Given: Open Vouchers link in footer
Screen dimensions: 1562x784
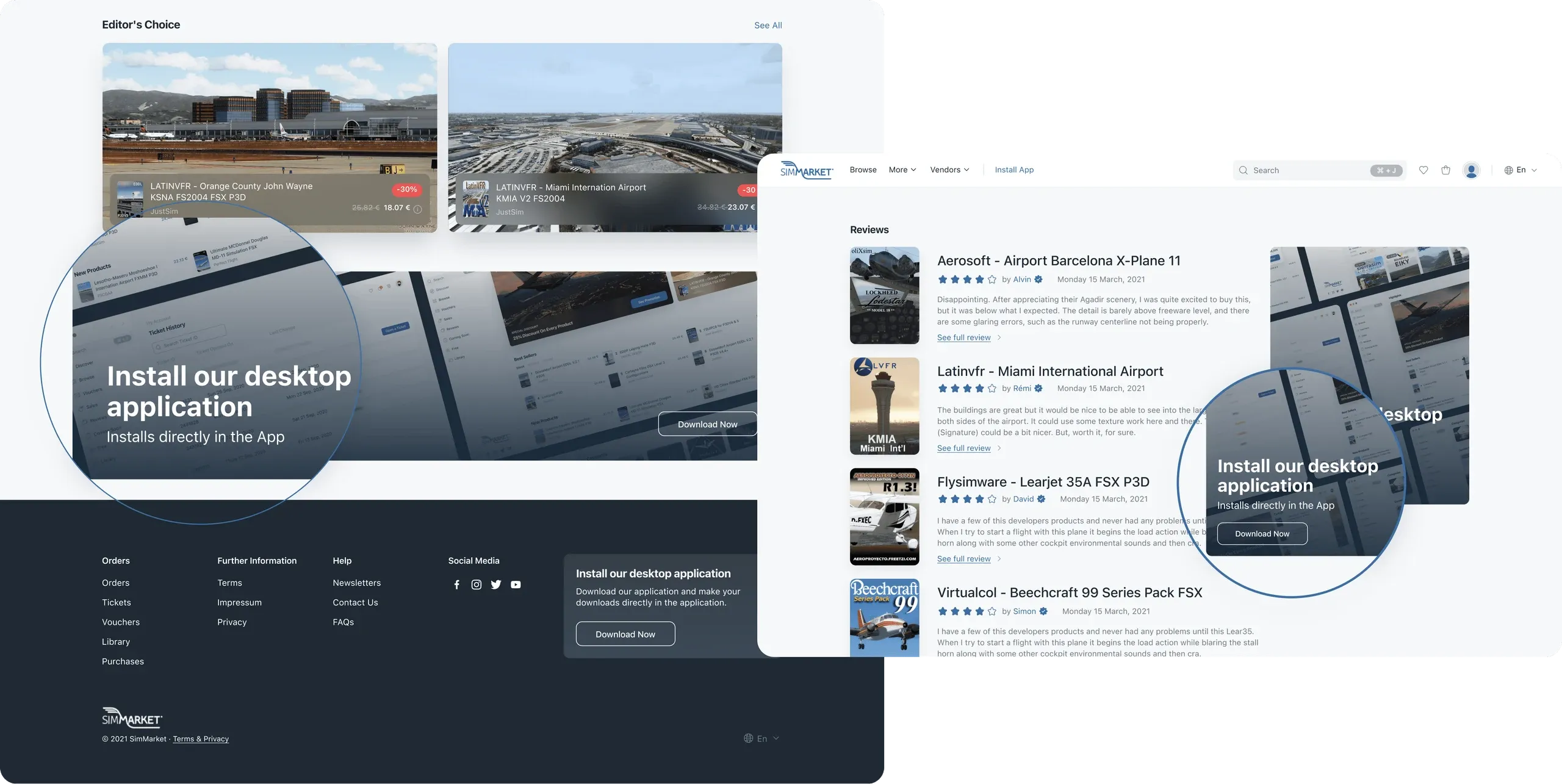Looking at the screenshot, I should [121, 622].
